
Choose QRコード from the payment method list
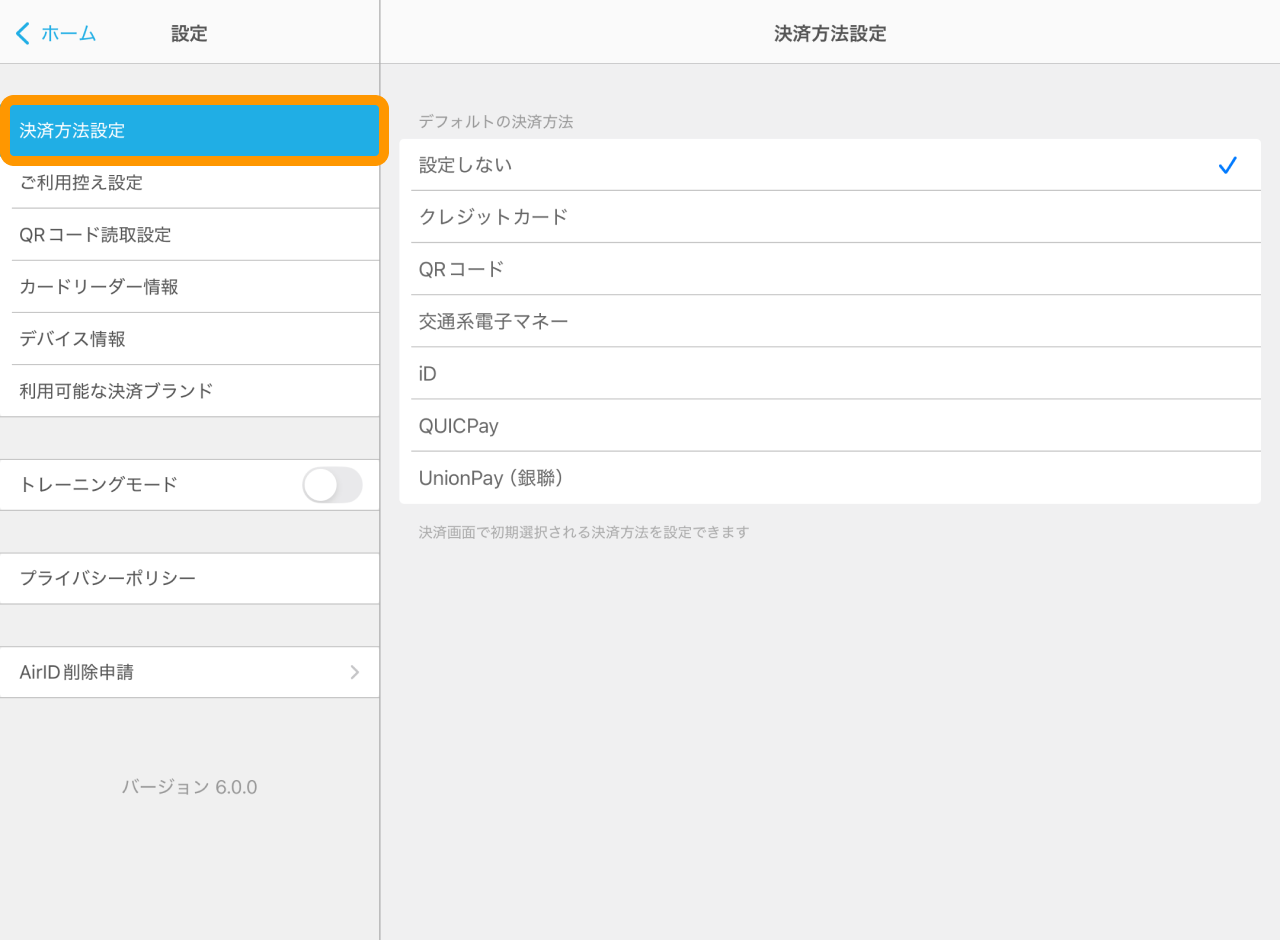pos(700,269)
